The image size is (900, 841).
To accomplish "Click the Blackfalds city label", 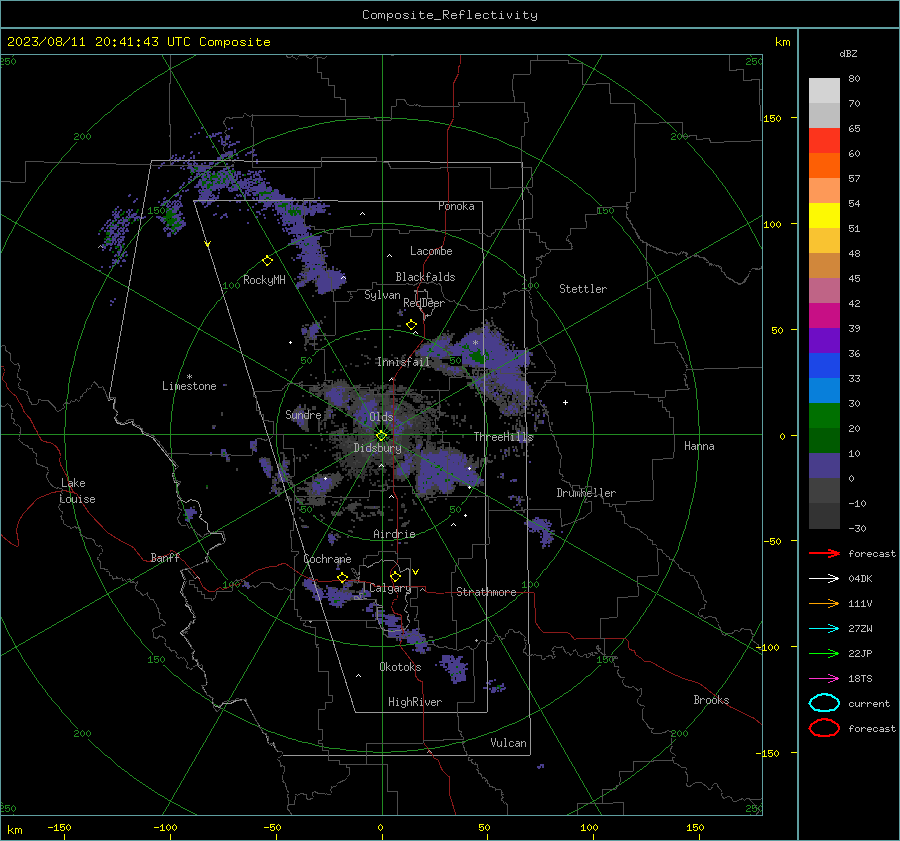I will [x=425, y=277].
